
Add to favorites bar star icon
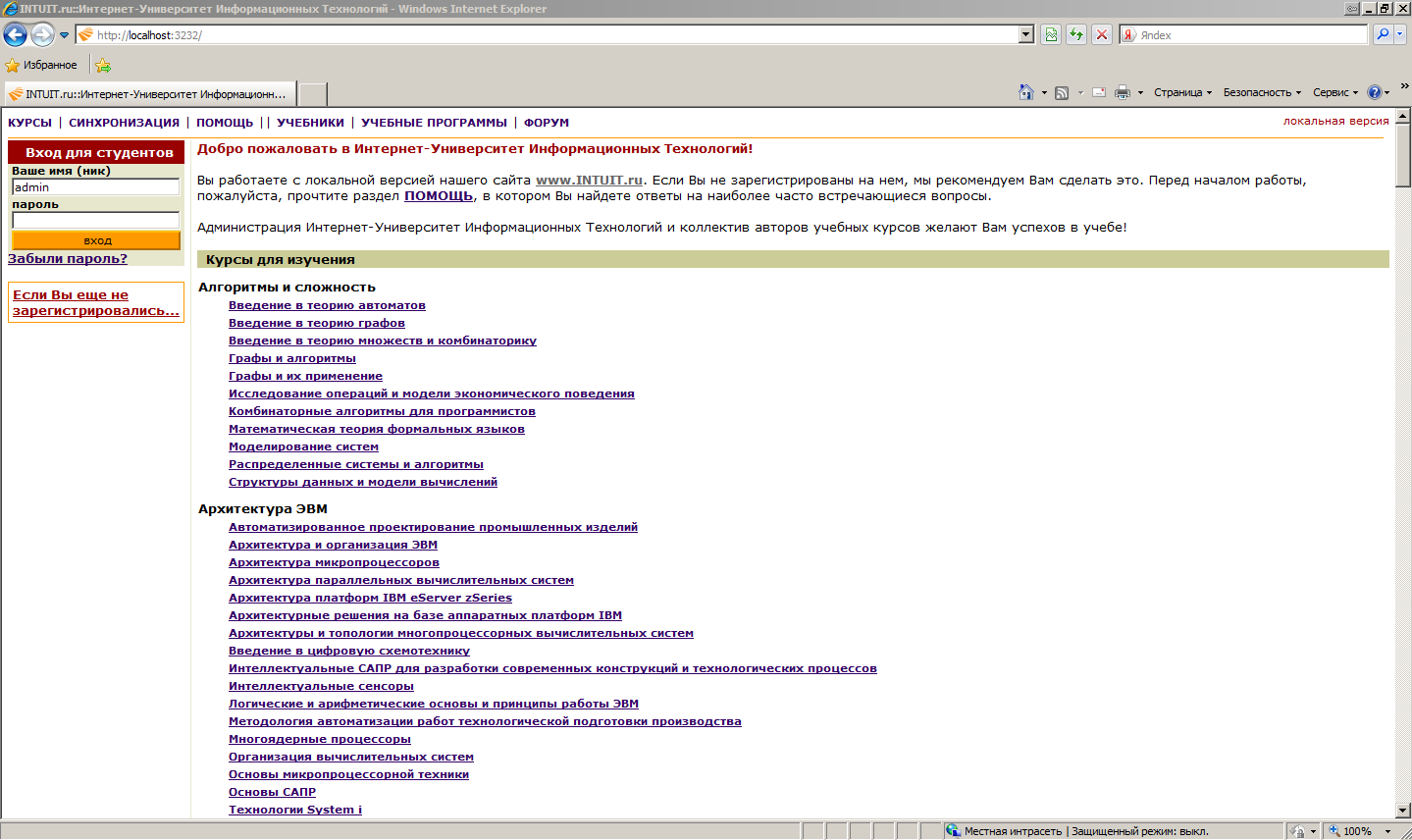103,66
